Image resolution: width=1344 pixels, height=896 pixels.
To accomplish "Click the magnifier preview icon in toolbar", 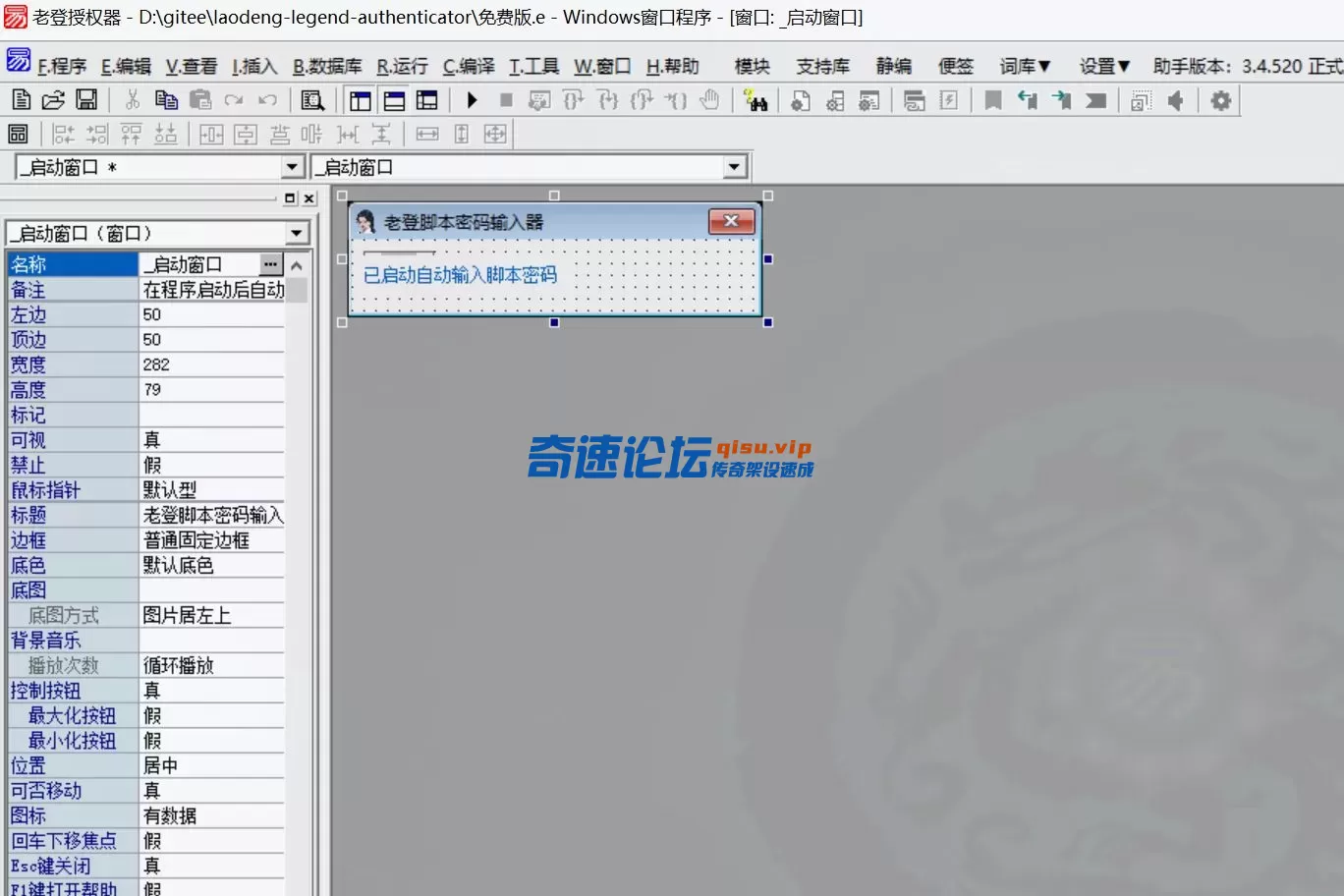I will pos(312,100).
